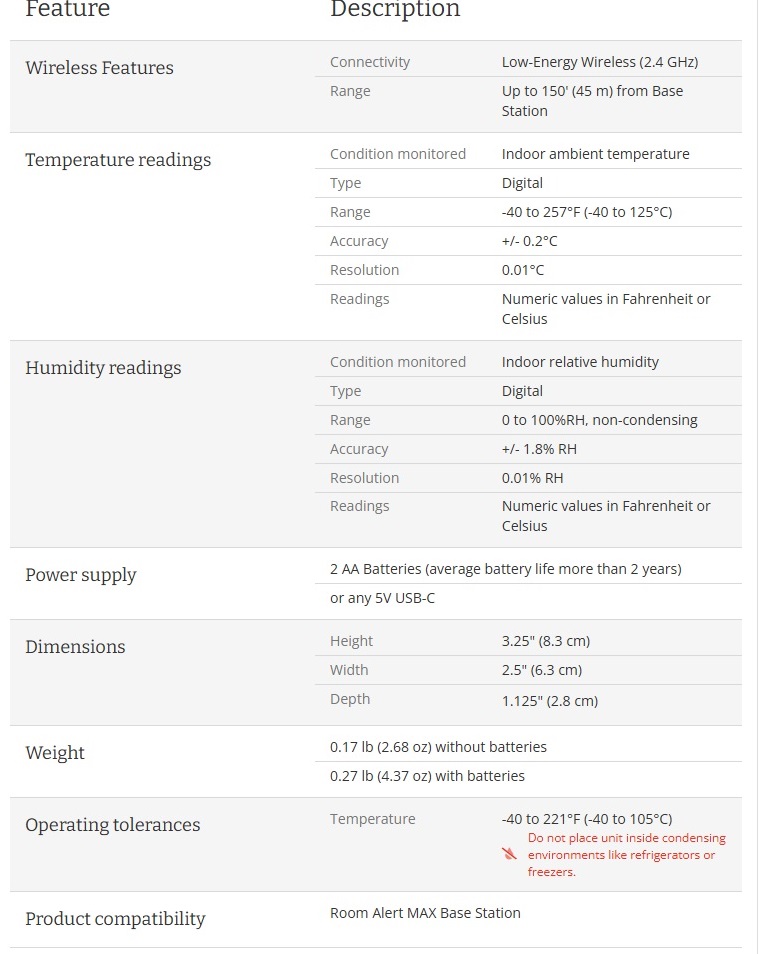The width and height of the screenshot is (766, 954).
Task: Click the Operating tolerances heading
Action: pos(112,825)
